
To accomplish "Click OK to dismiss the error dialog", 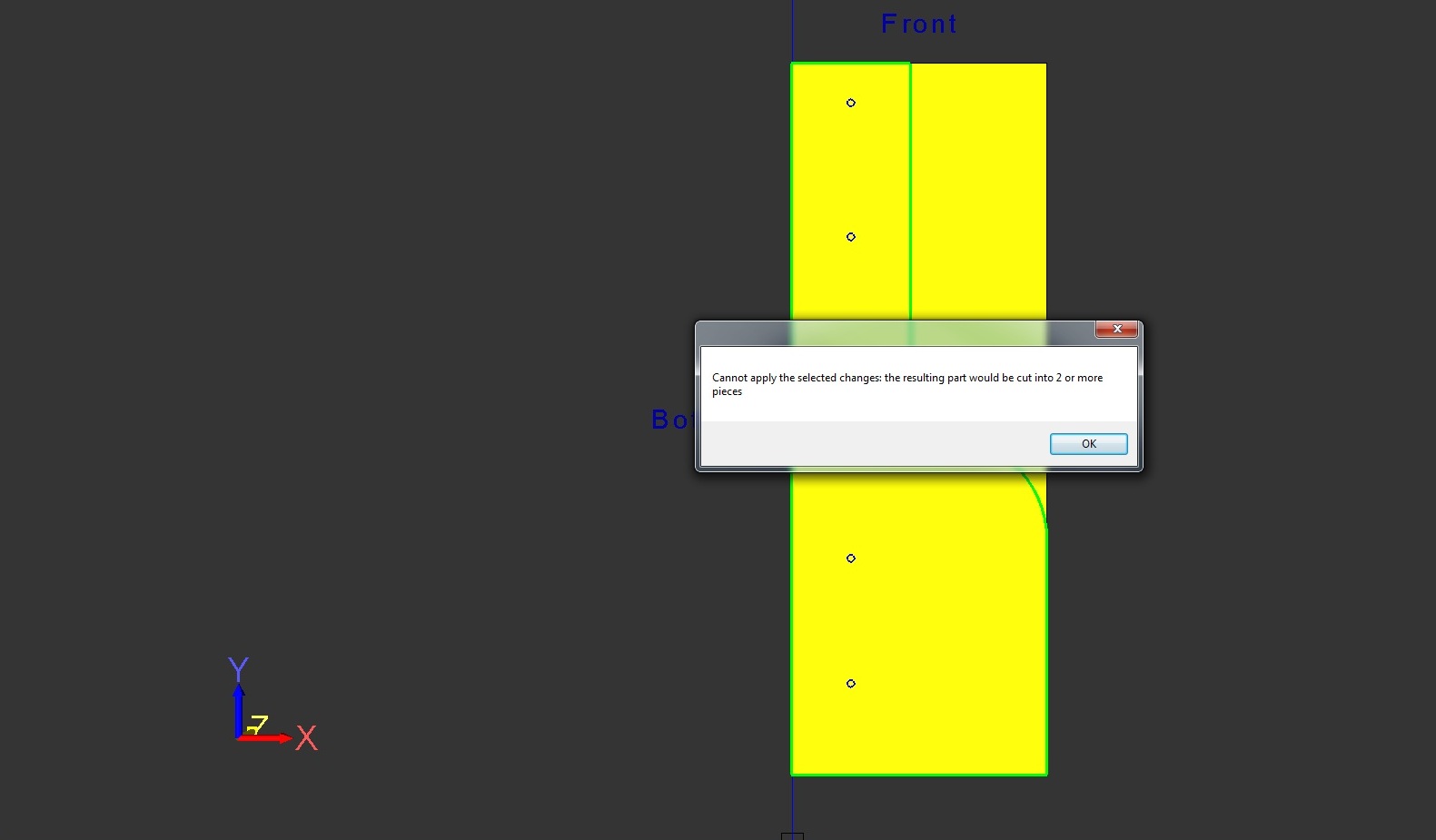I will (1088, 444).
